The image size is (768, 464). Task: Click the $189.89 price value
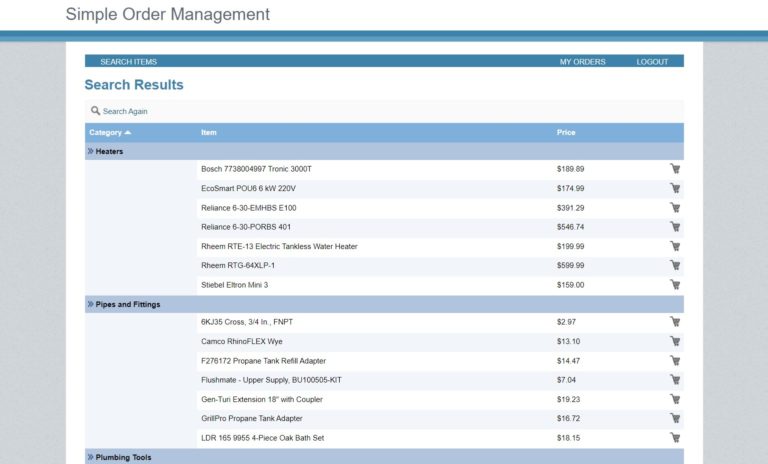pyautogui.click(x=570, y=169)
